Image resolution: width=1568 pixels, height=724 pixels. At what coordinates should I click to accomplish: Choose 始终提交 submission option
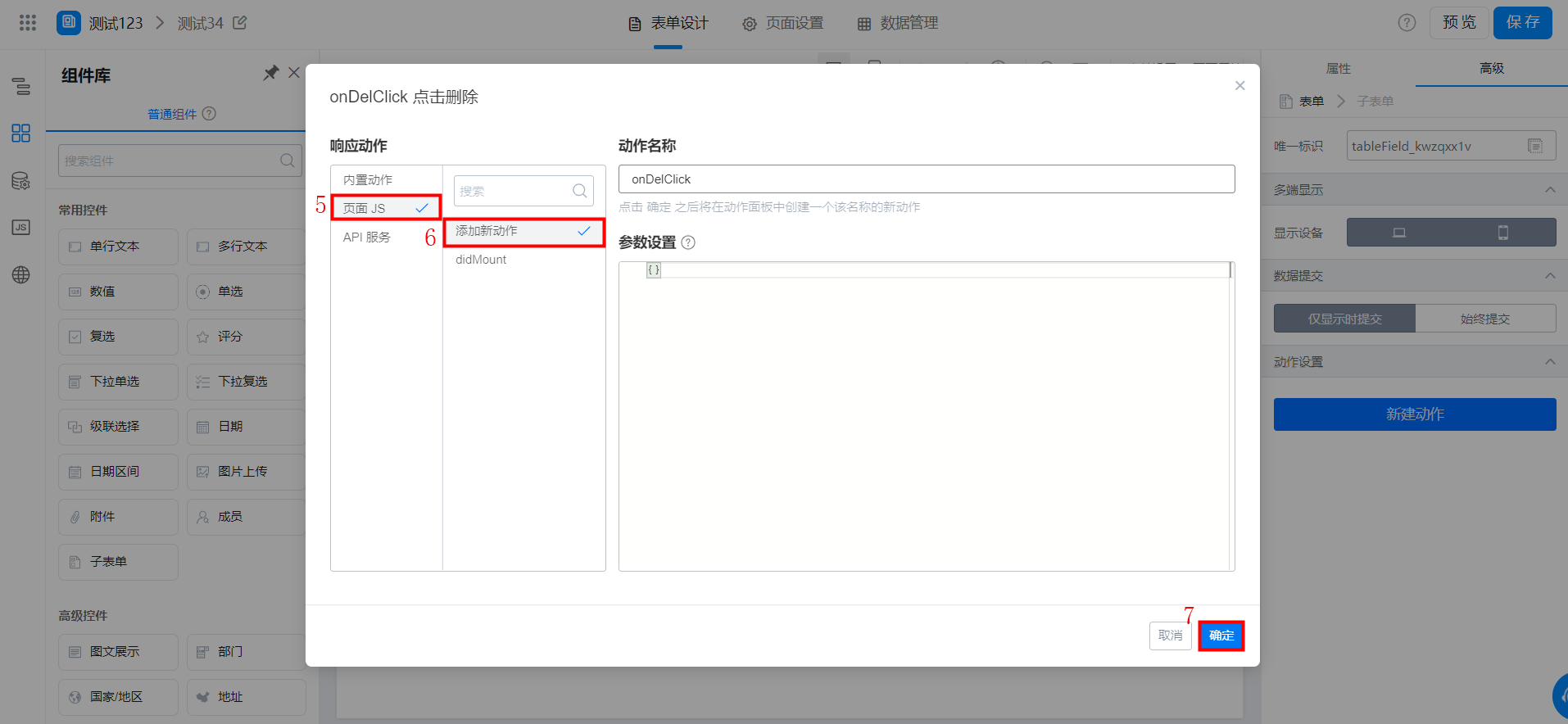[x=1485, y=319]
